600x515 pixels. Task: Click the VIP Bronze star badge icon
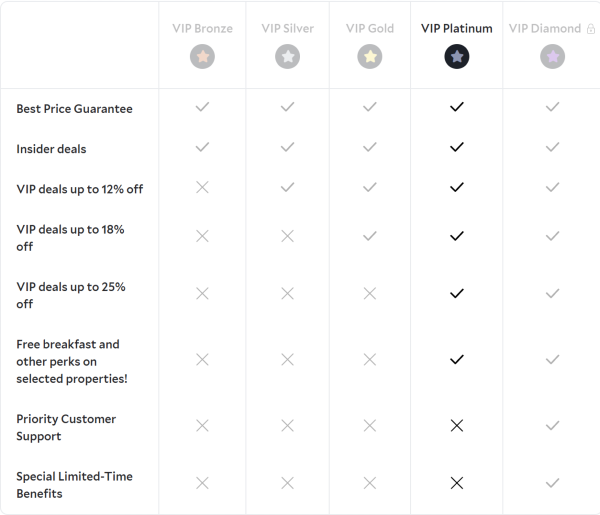pyautogui.click(x=202, y=57)
